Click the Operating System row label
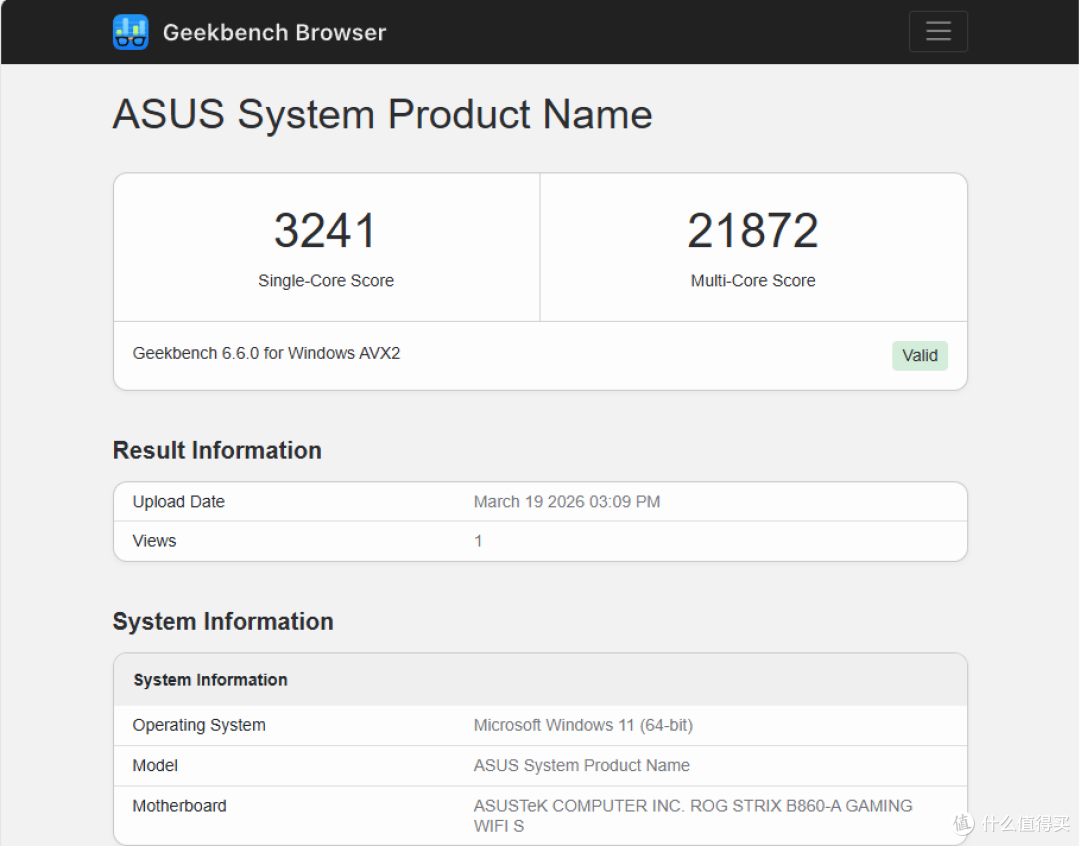Image resolution: width=1080 pixels, height=846 pixels. pos(198,725)
